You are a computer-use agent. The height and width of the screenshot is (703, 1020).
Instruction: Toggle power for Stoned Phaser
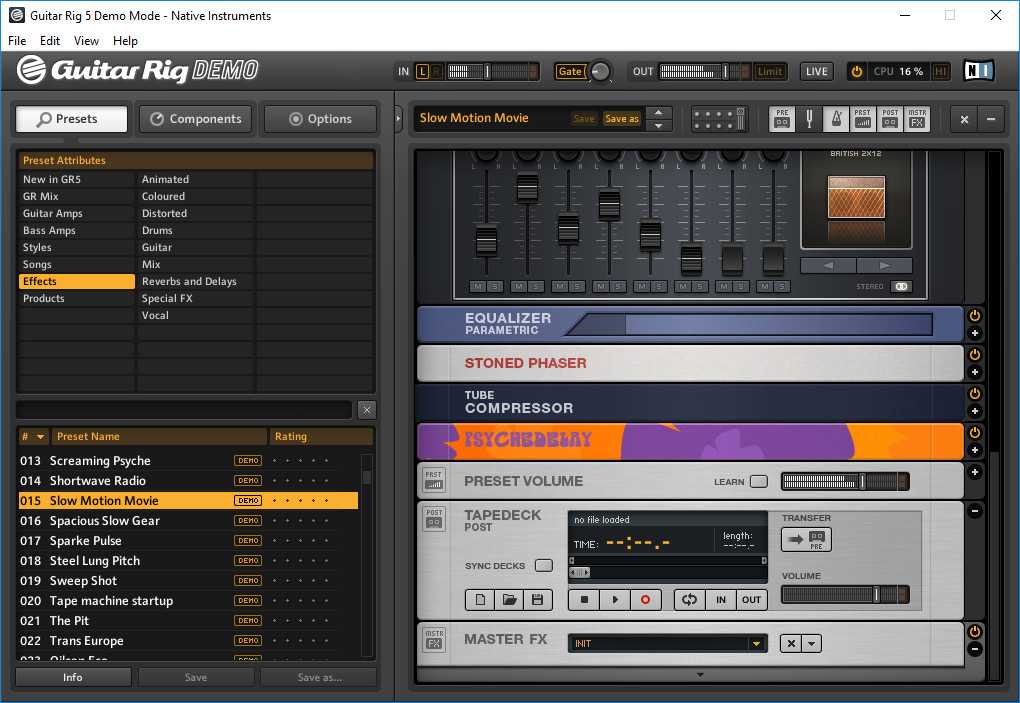[x=975, y=355]
